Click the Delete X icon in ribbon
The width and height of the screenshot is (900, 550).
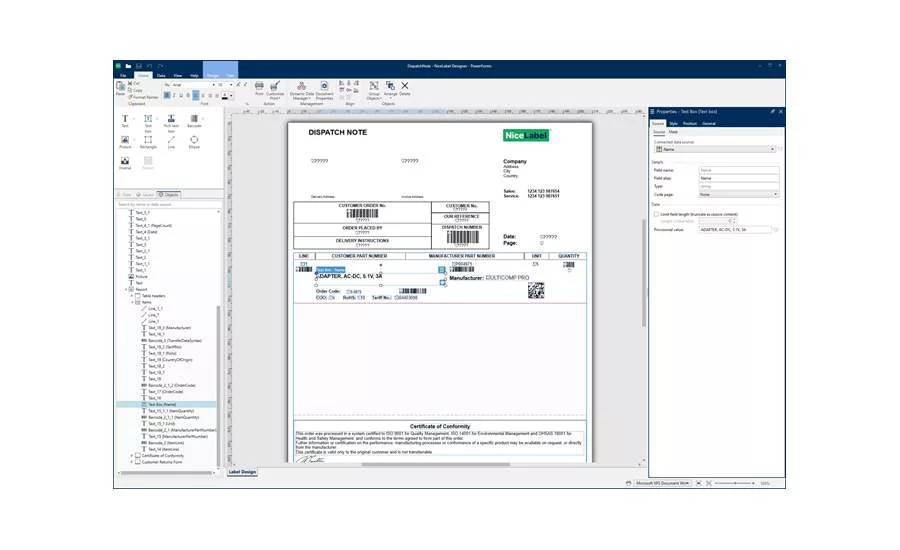click(x=405, y=88)
